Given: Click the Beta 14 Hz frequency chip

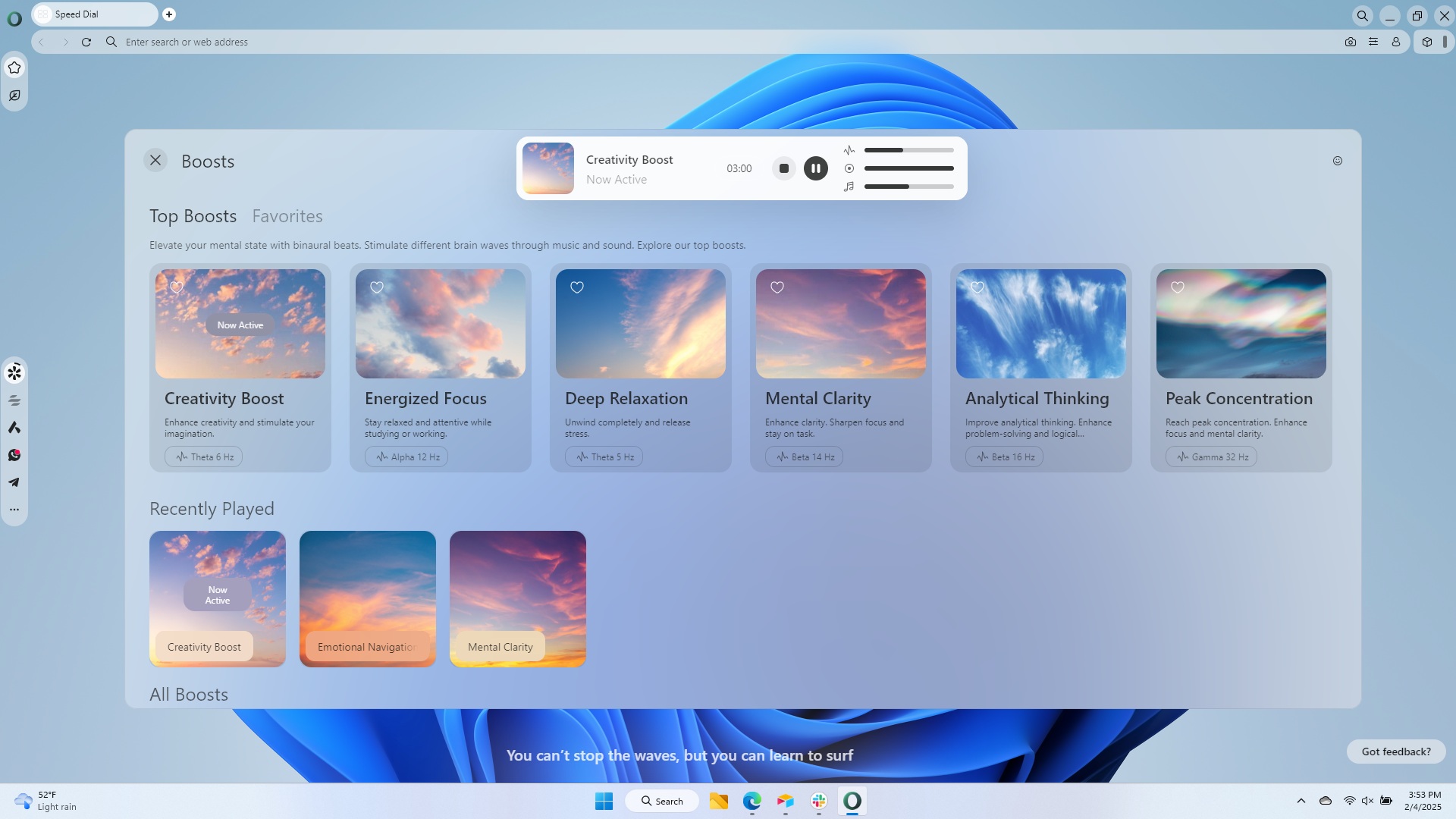Looking at the screenshot, I should 805,457.
